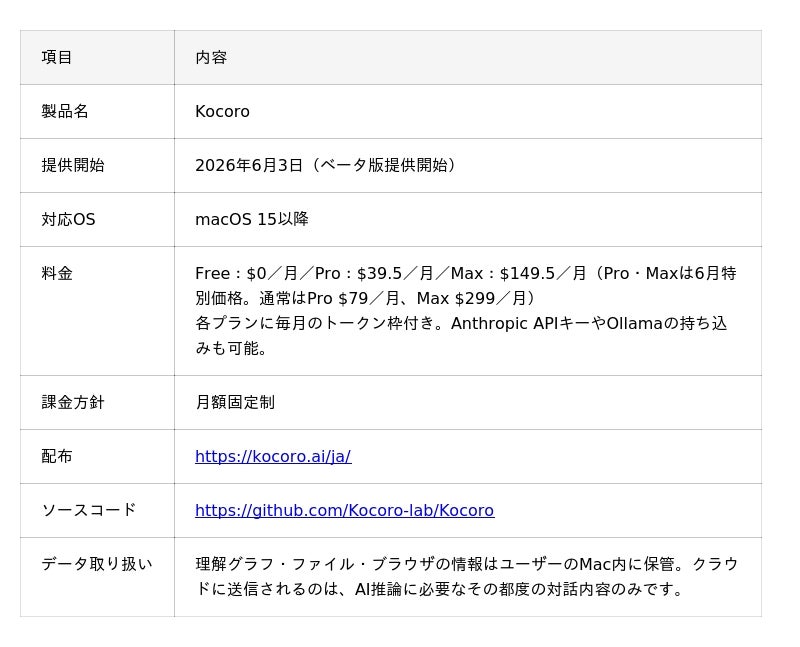Click the 対応OS row label
The width and height of the screenshot is (800, 647).
68,219
